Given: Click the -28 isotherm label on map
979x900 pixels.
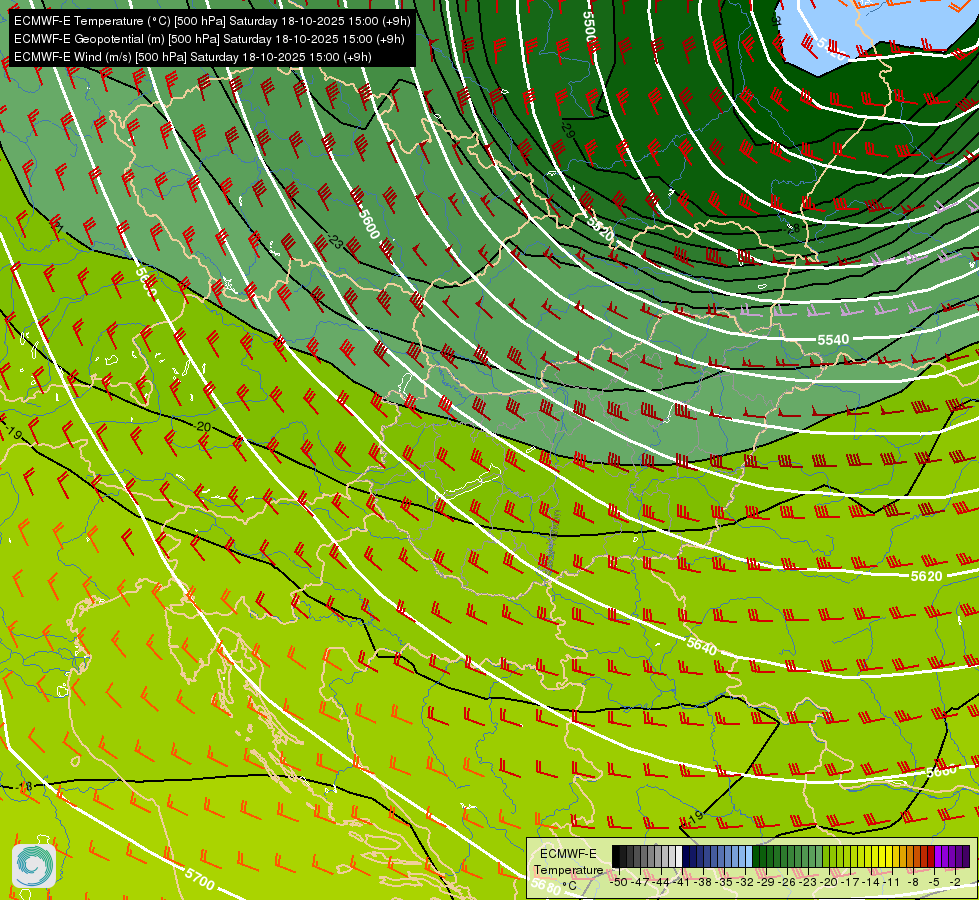Looking at the screenshot, I should [792, 229].
